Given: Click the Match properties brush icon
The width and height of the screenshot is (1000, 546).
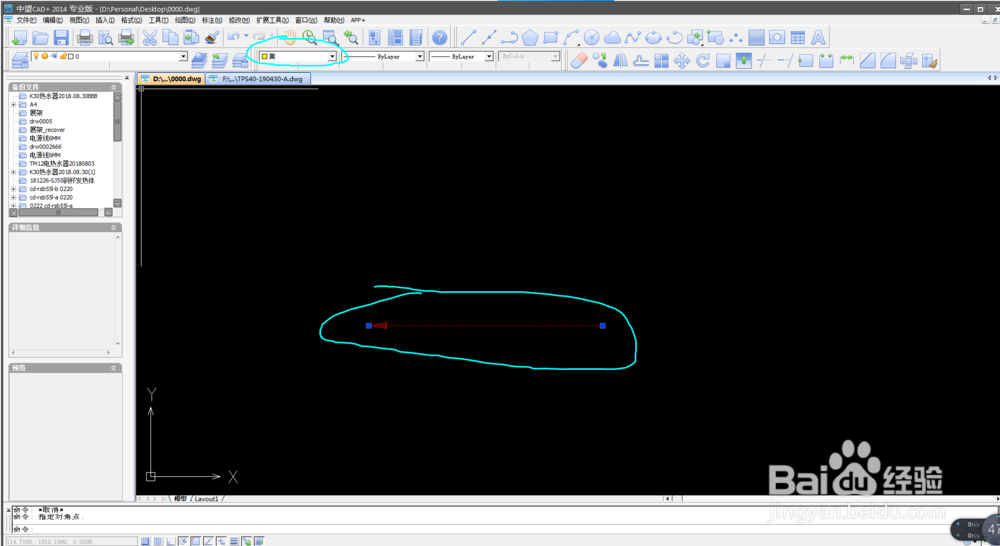Looking at the screenshot, I should click(212, 38).
